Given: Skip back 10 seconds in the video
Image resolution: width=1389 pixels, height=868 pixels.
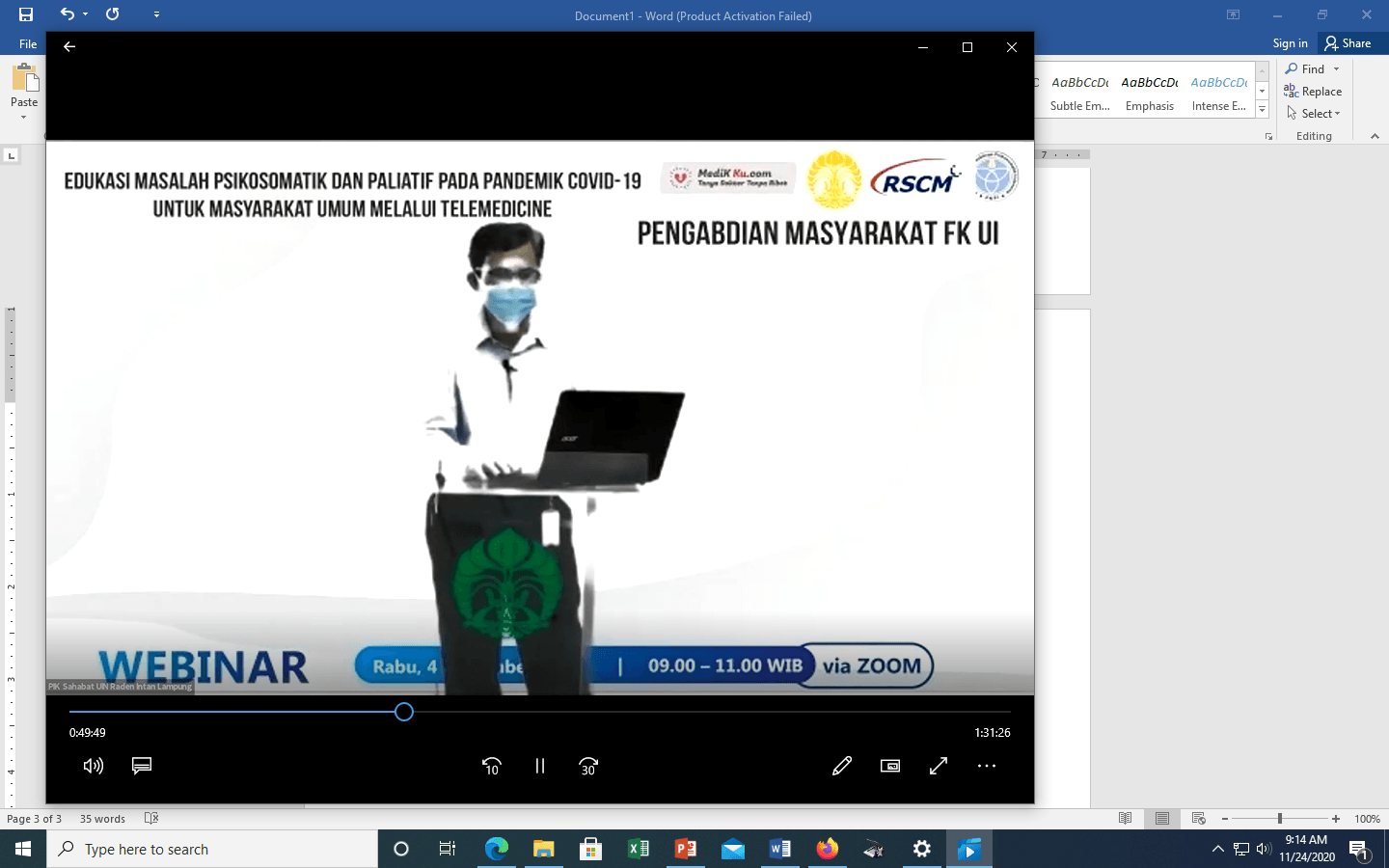Looking at the screenshot, I should click(x=492, y=766).
